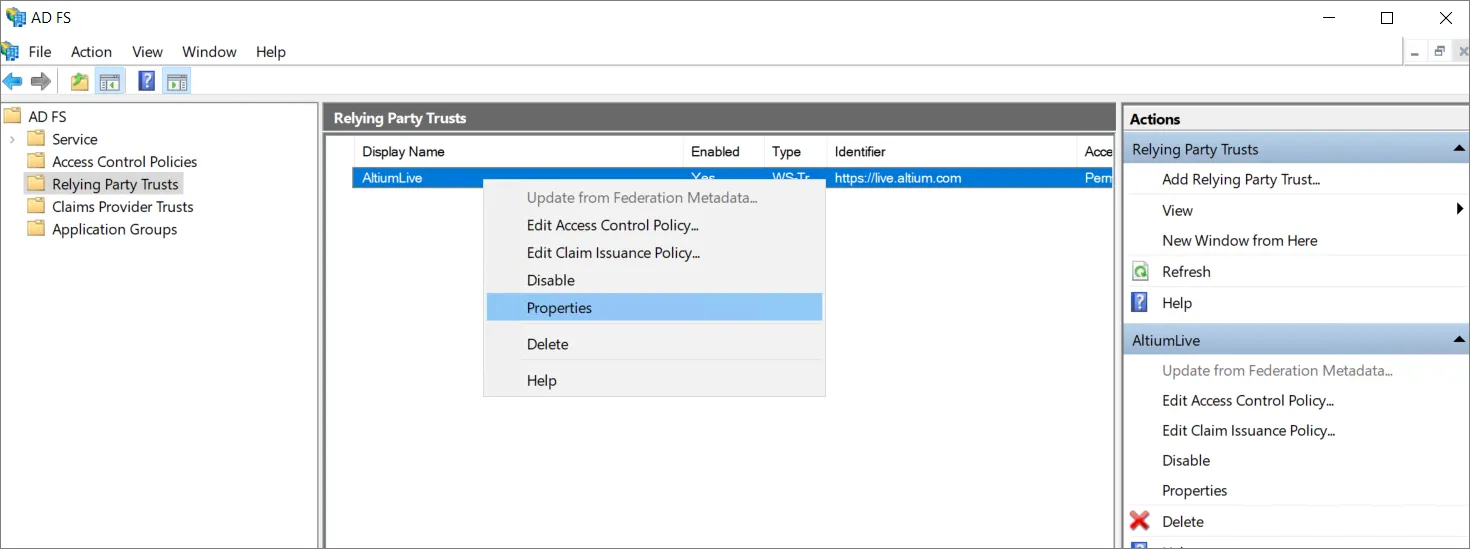Click the Up one level folder icon
The image size is (1470, 549).
click(x=80, y=82)
